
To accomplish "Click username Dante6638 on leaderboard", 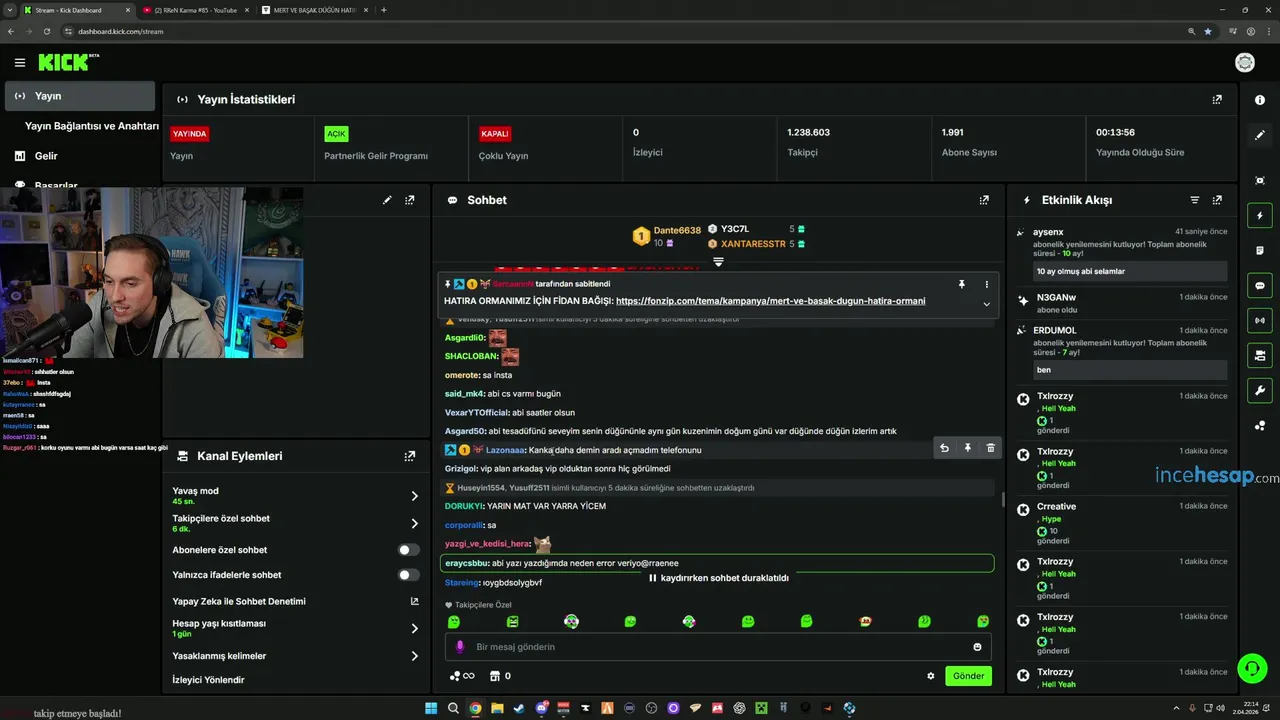I will [677, 230].
